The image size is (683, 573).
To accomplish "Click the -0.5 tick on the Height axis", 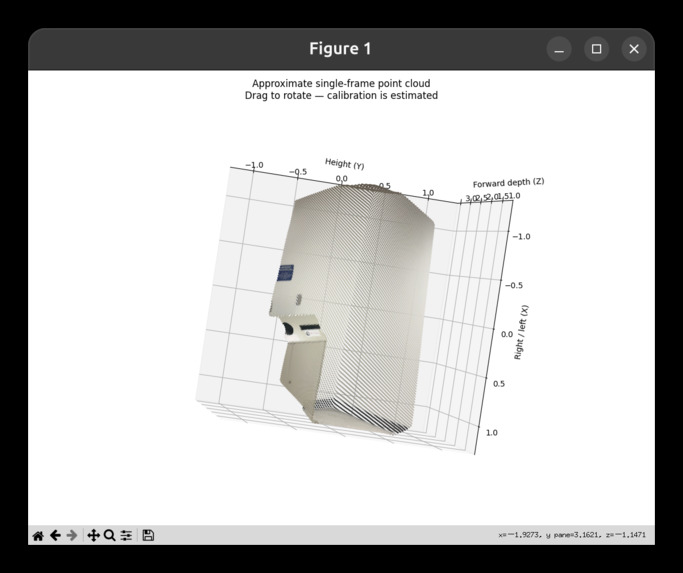I will 298,172.
